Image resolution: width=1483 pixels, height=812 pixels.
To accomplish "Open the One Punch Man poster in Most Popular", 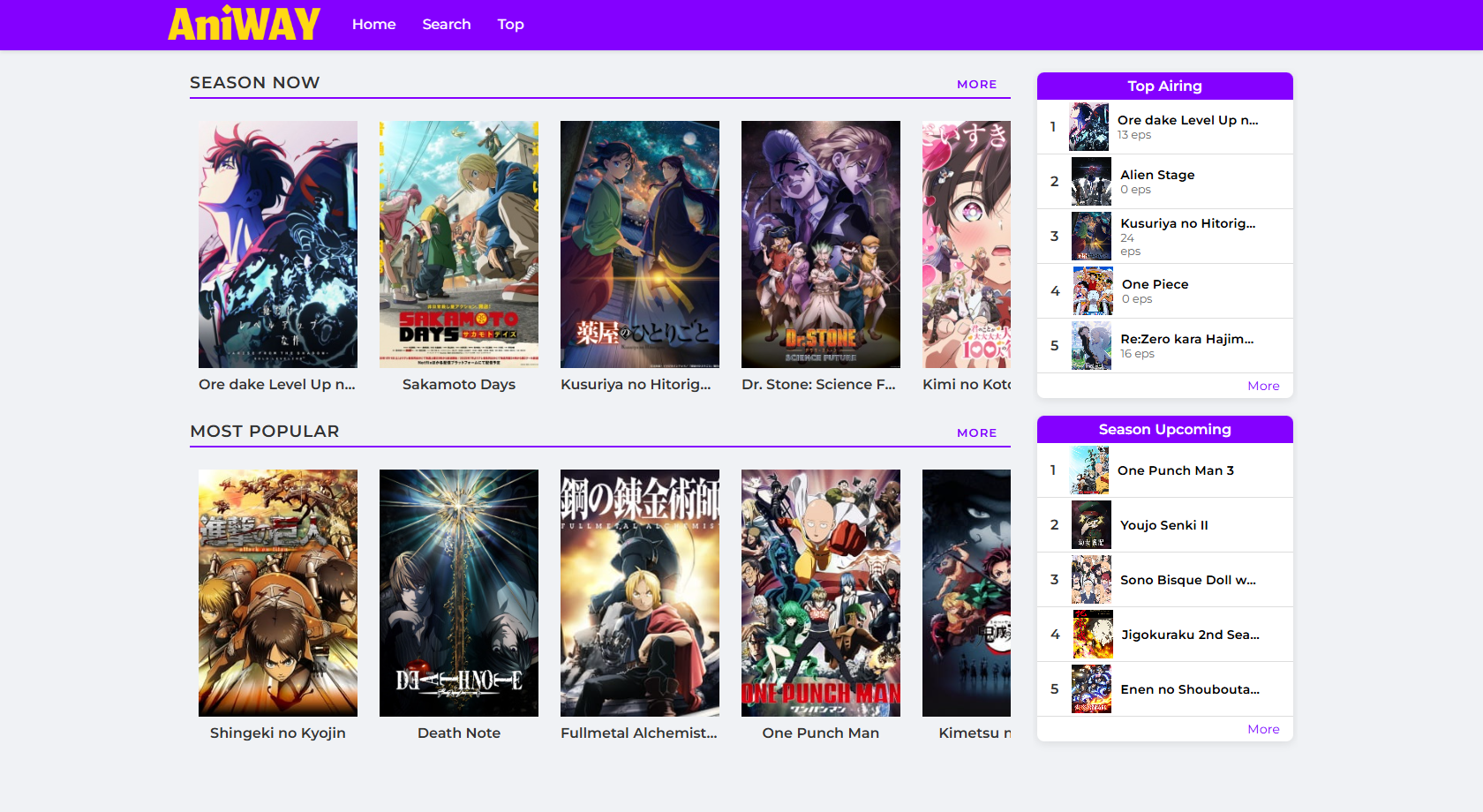I will coord(821,593).
